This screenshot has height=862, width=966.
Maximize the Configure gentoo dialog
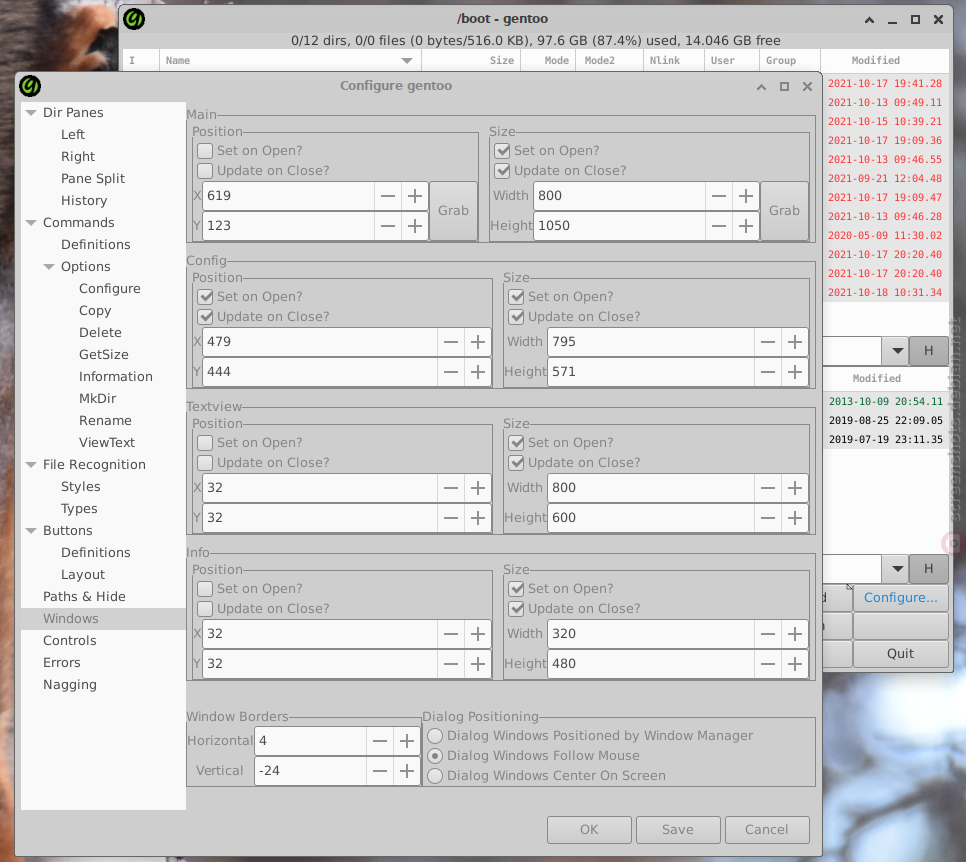click(x=784, y=87)
